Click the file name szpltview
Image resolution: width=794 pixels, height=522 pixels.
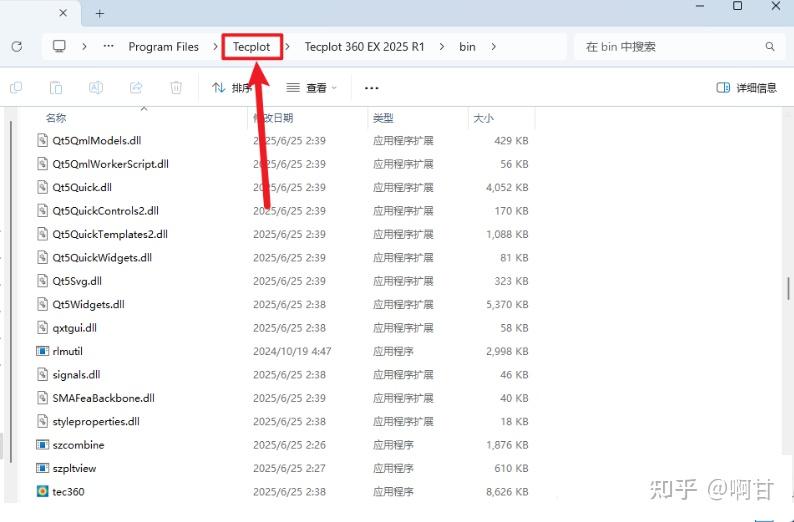[74, 468]
